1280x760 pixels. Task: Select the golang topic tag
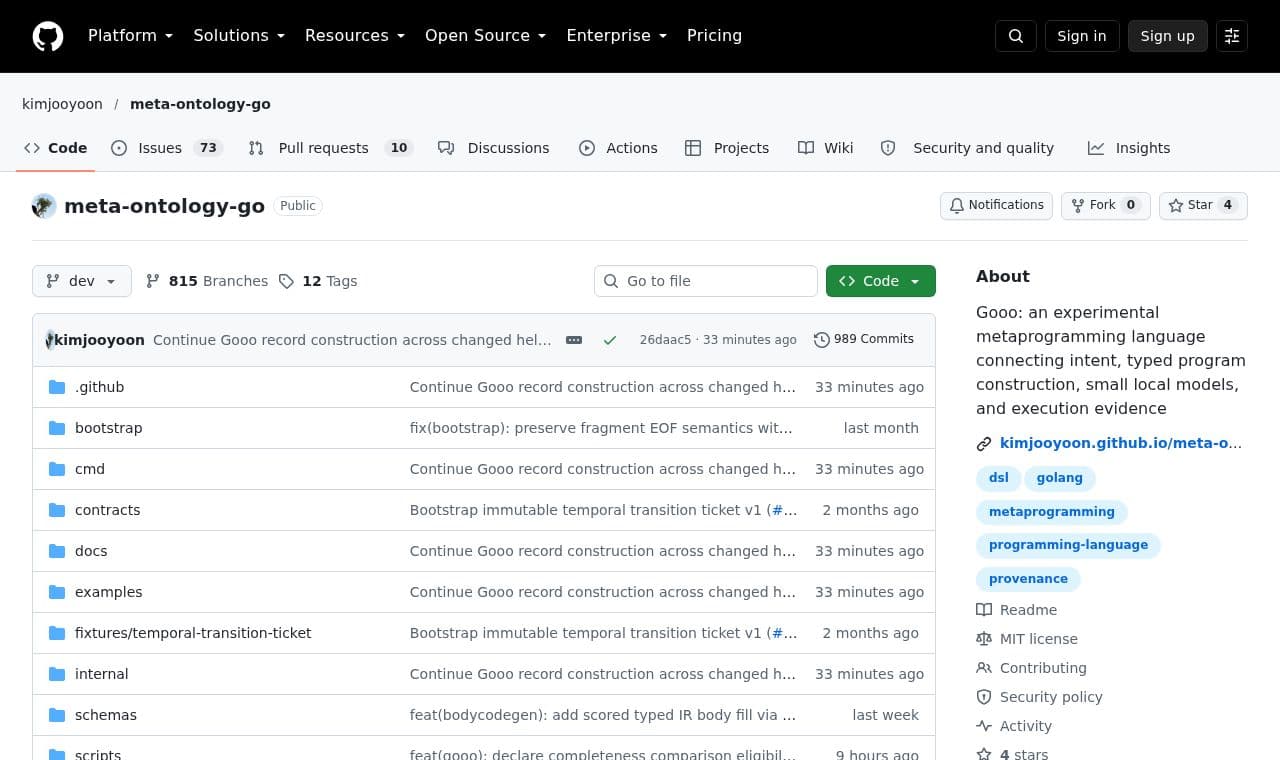point(1060,478)
